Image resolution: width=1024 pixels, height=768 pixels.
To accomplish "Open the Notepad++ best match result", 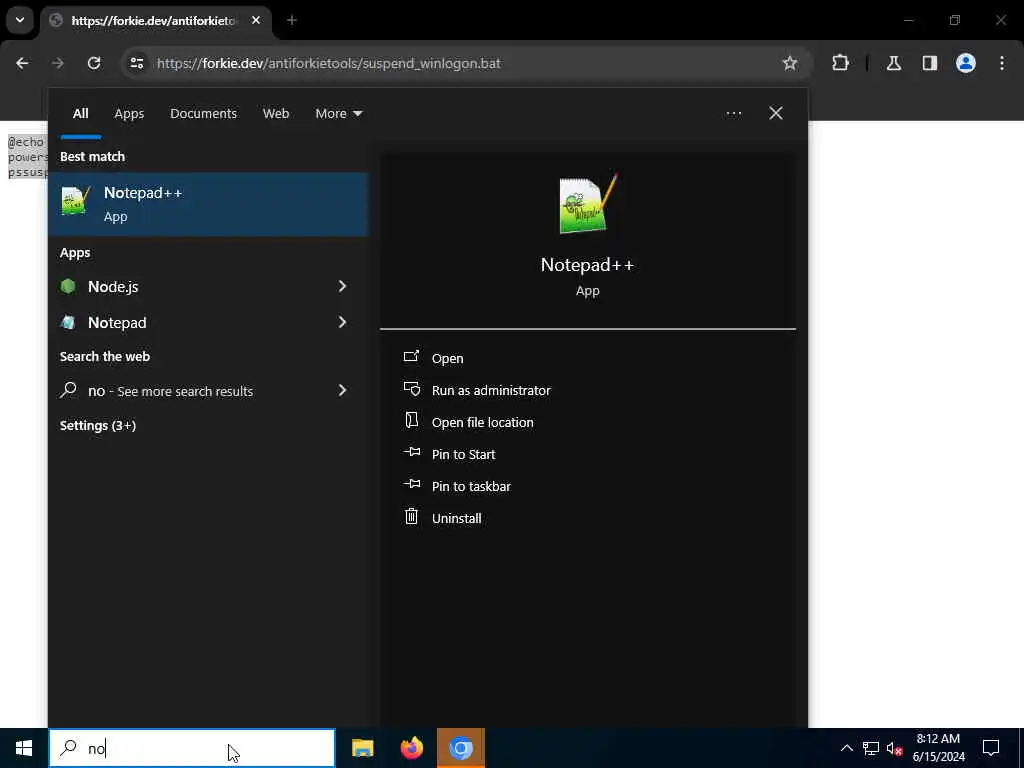I will point(209,204).
